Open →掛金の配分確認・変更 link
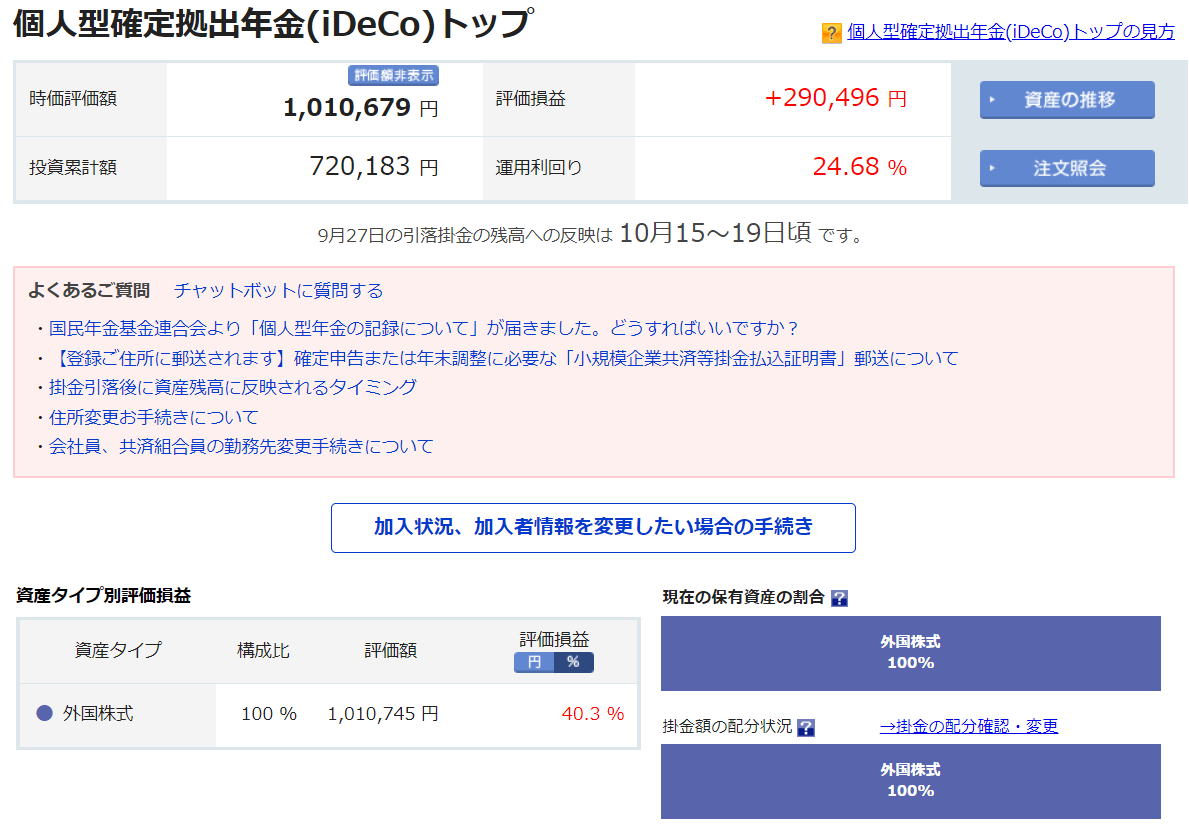Screen dimensions: 1189x829 pos(968,727)
